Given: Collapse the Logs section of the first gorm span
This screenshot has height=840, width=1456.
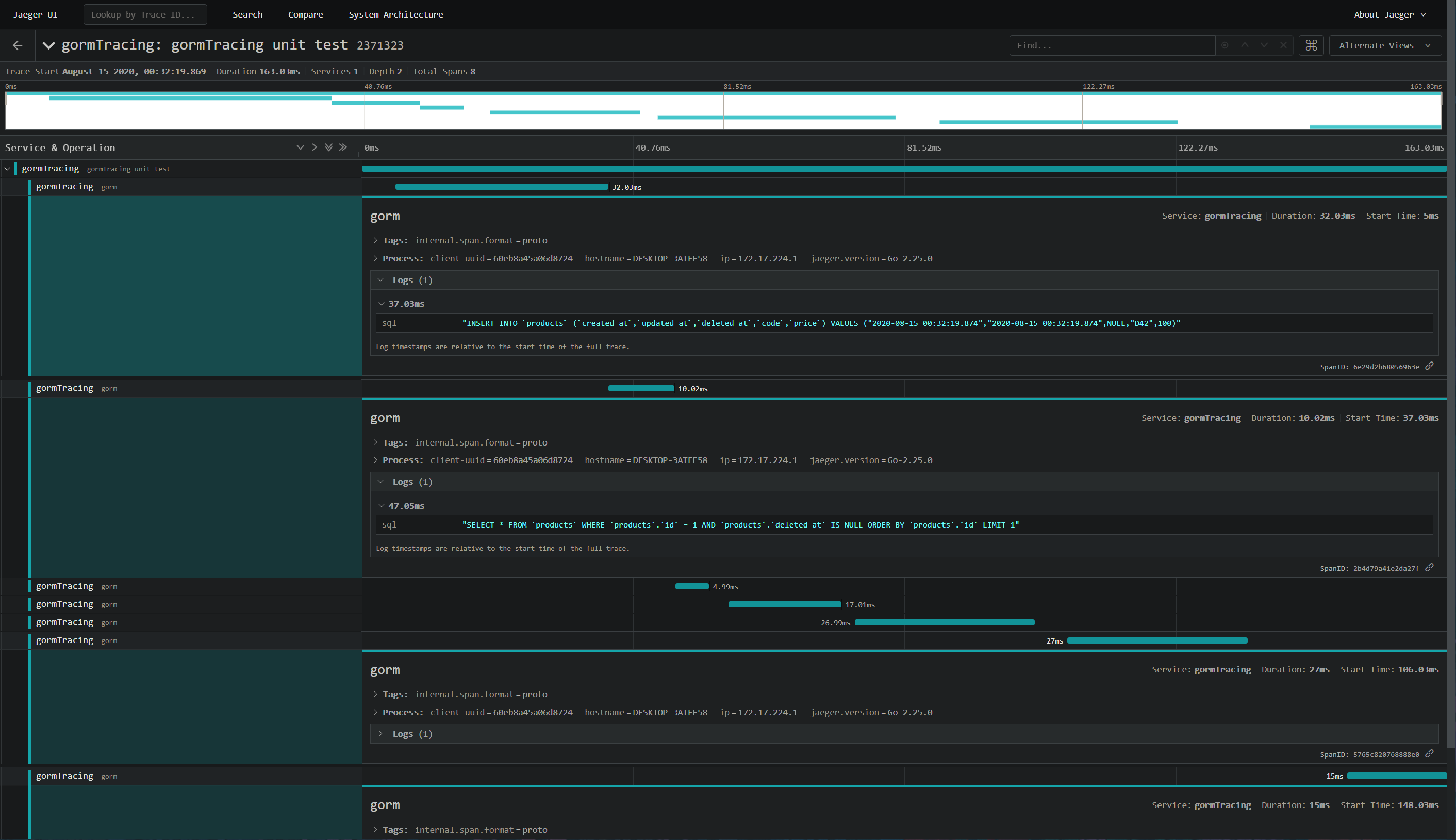Looking at the screenshot, I should click(380, 280).
